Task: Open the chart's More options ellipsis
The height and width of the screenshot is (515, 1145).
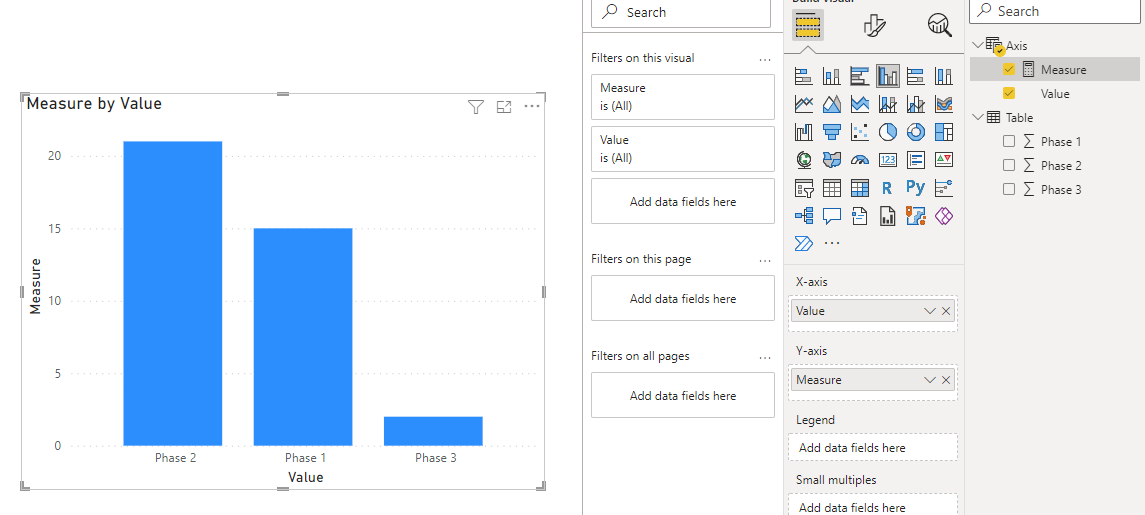Action: (x=532, y=107)
